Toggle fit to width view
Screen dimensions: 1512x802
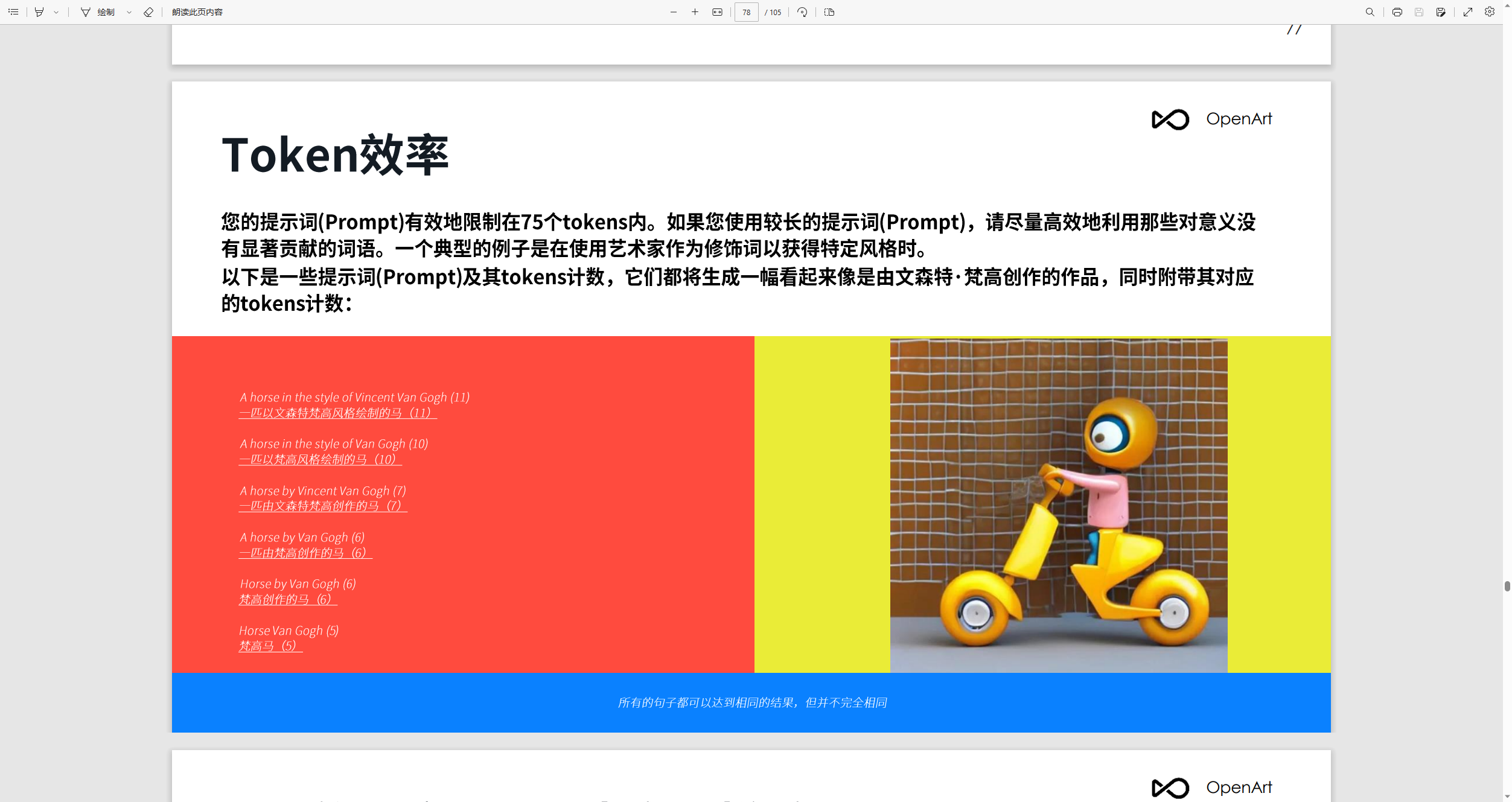point(717,12)
